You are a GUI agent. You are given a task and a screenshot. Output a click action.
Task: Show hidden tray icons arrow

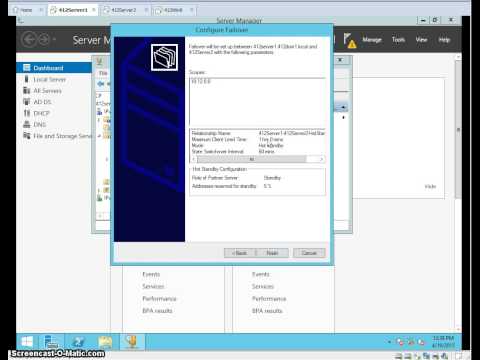click(389, 342)
